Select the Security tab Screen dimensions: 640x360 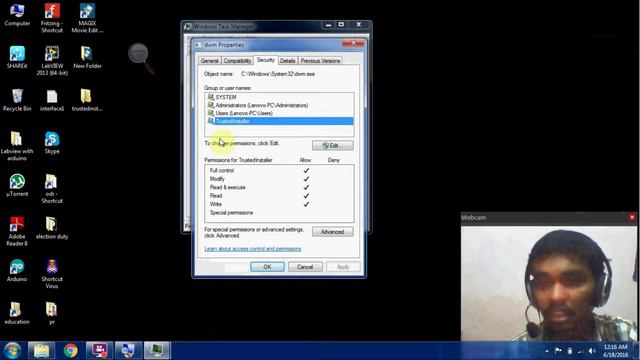click(x=266, y=60)
